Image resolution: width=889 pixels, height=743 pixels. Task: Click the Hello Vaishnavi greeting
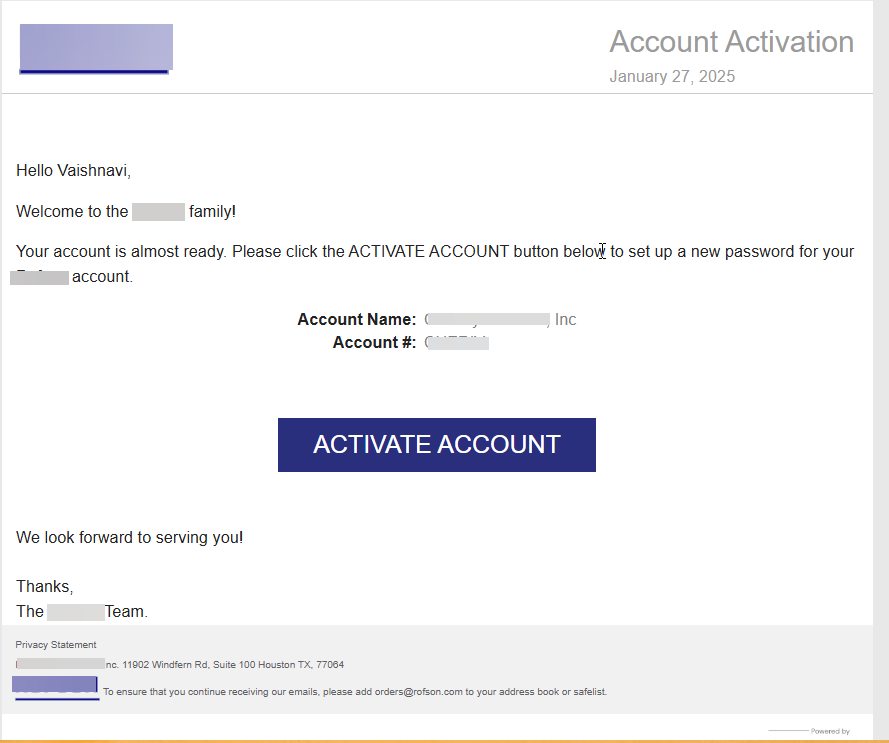tap(73, 171)
